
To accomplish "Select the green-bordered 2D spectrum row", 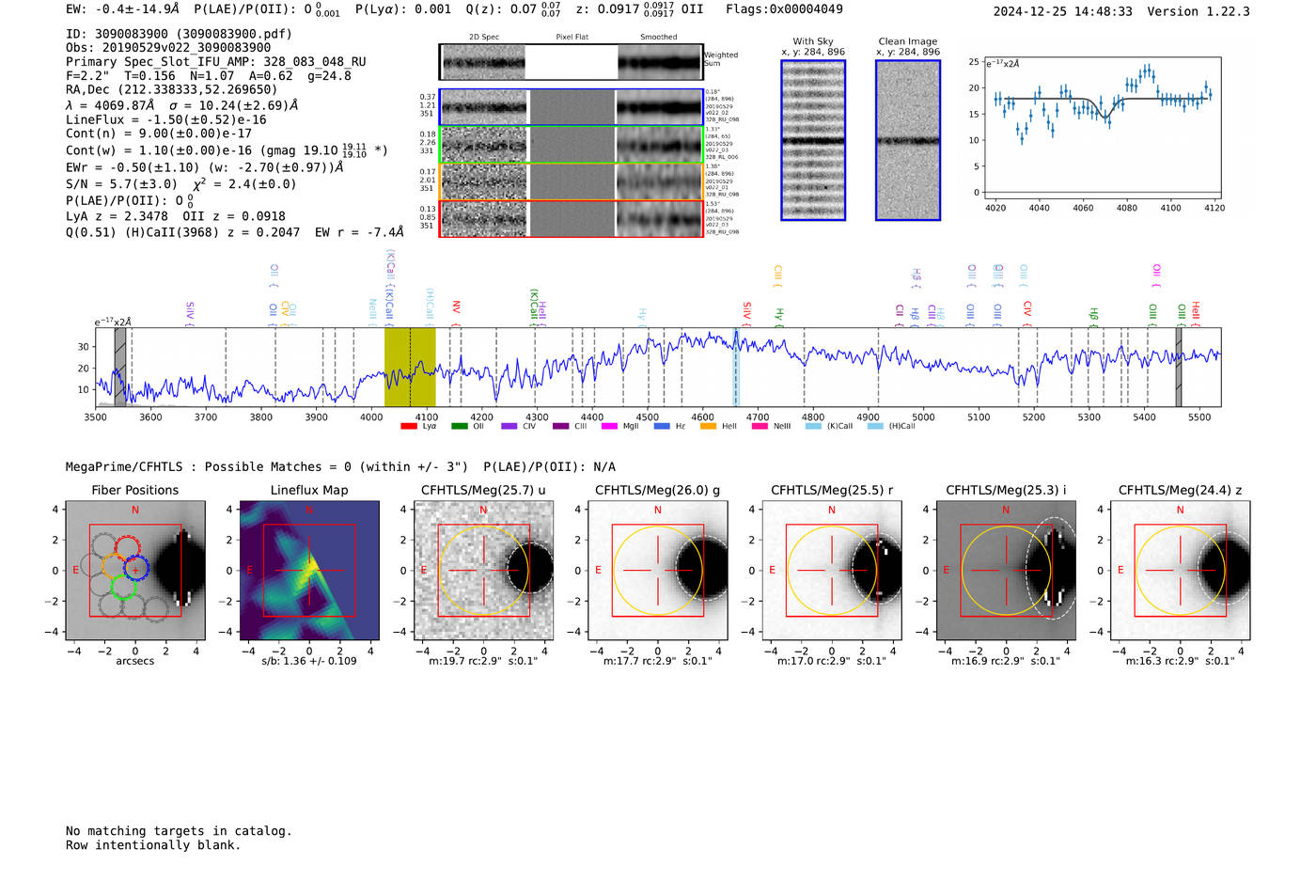I will click(x=572, y=144).
